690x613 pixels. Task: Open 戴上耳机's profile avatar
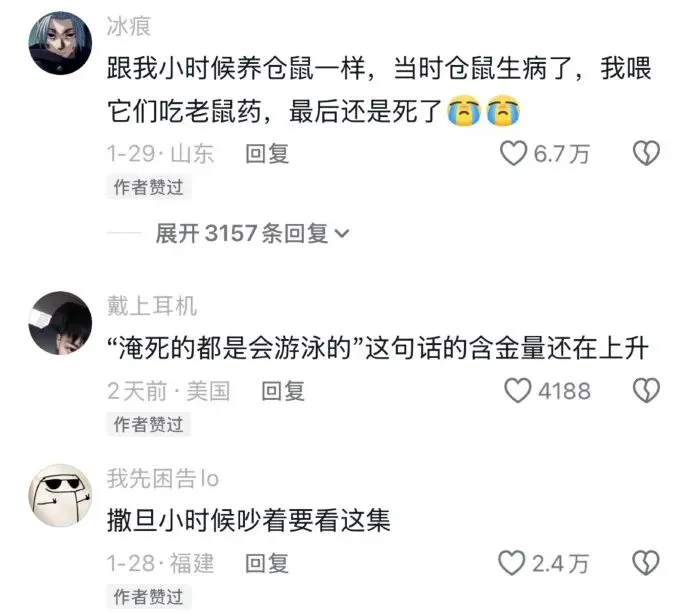[60, 323]
